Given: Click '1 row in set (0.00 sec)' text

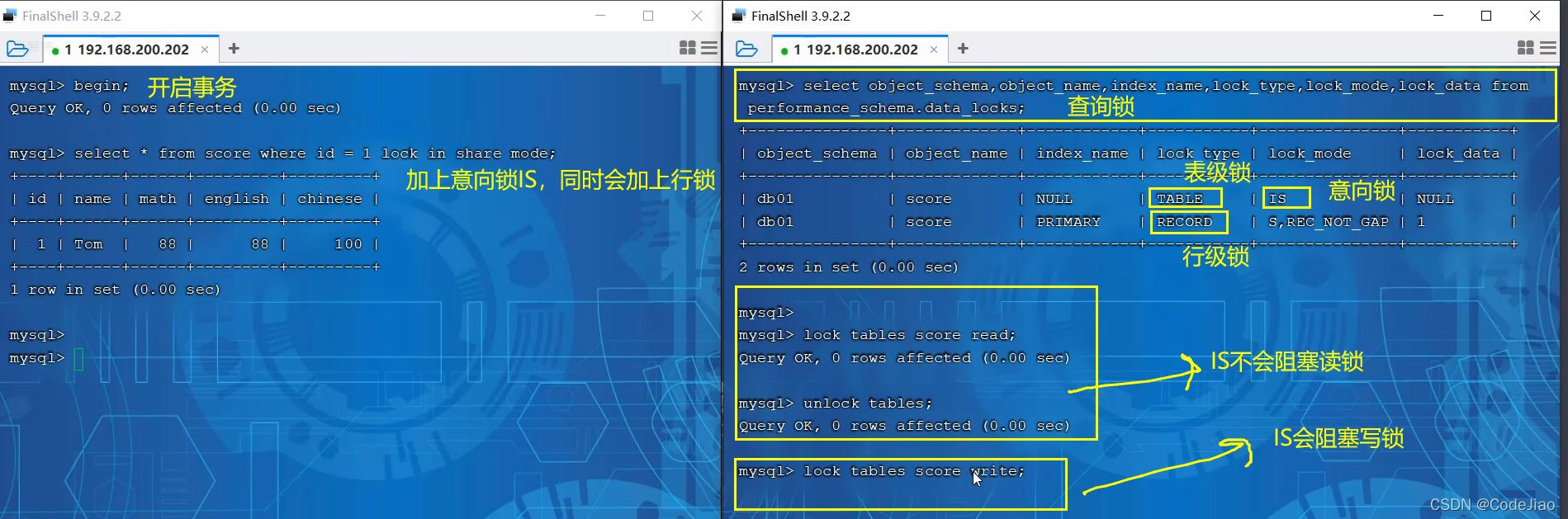Looking at the screenshot, I should (x=115, y=290).
